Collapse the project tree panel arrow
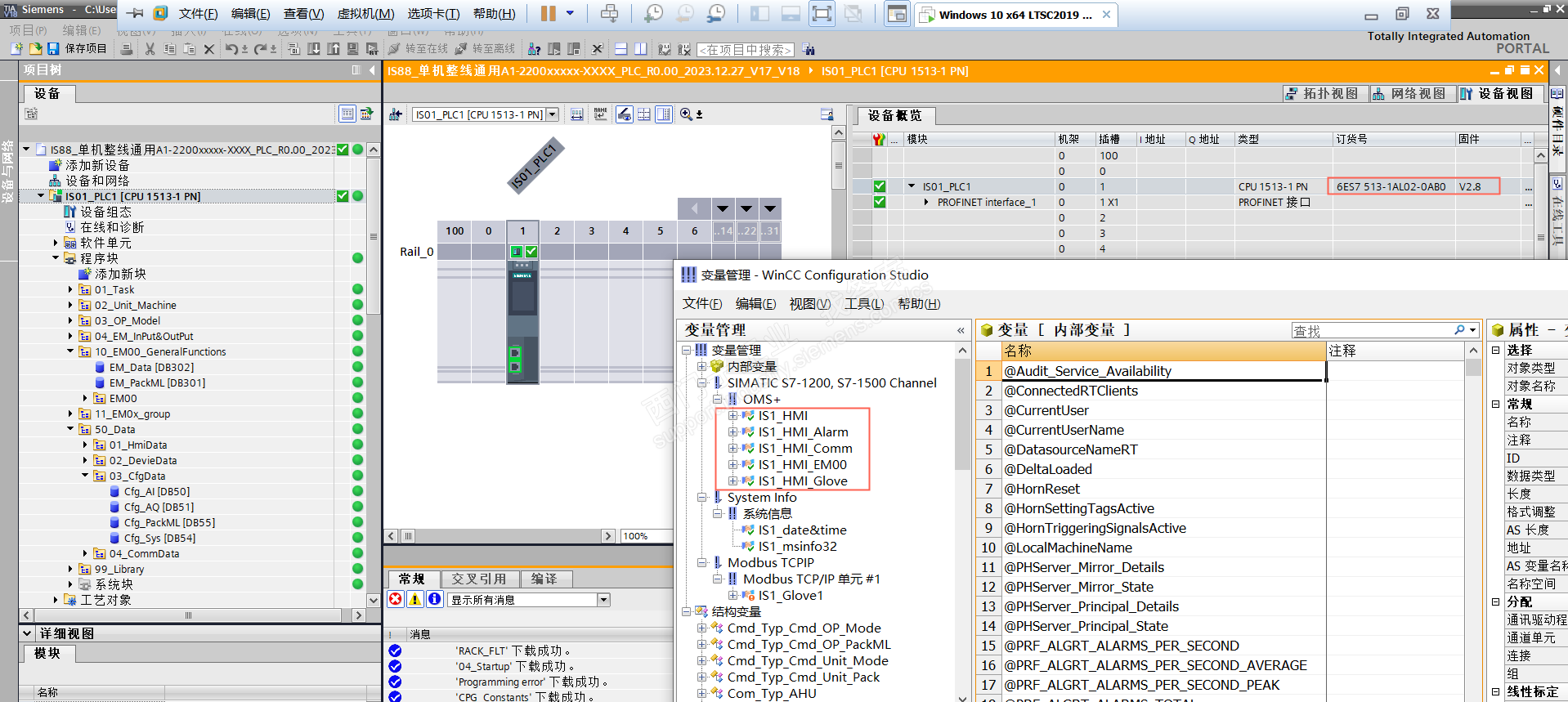This screenshot has height=702, width=1568. pyautogui.click(x=372, y=70)
